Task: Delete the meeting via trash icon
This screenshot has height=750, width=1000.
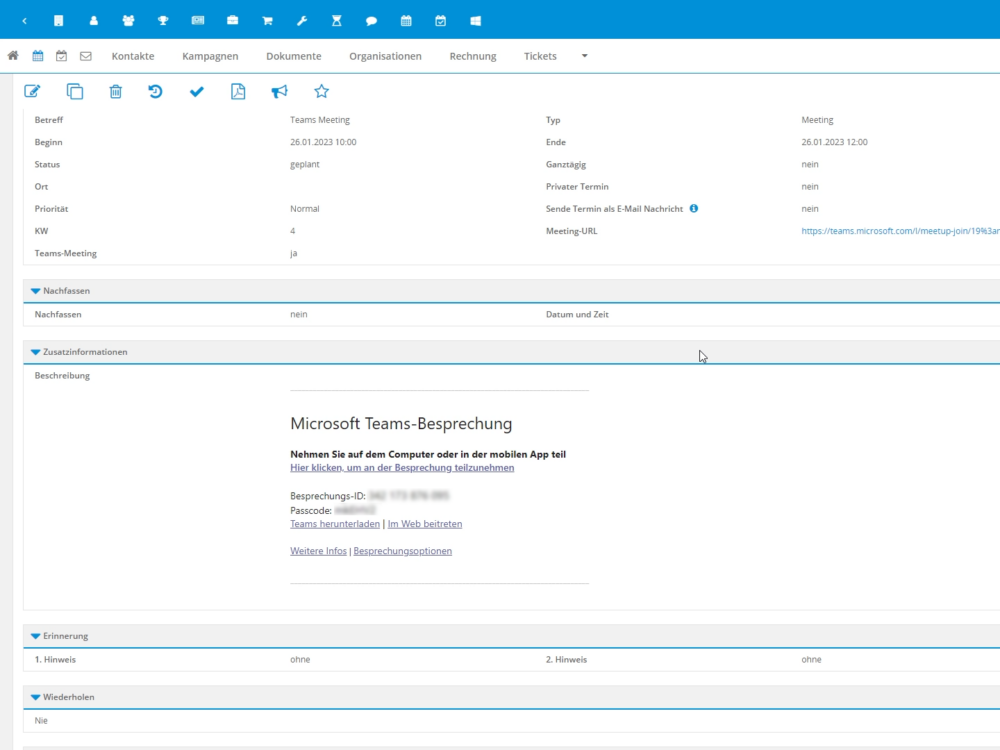Action: pos(116,92)
